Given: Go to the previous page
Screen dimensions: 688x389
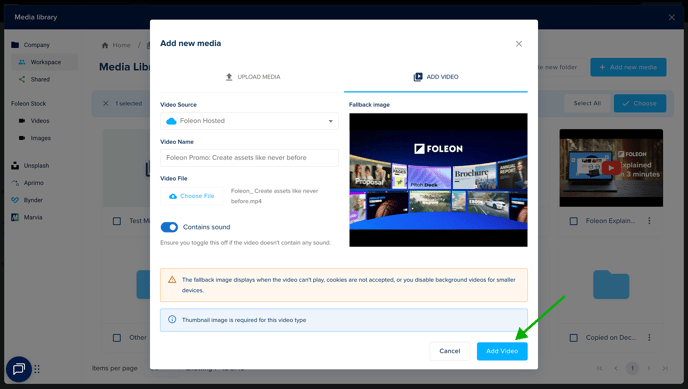Looking at the screenshot, I should tap(616, 368).
